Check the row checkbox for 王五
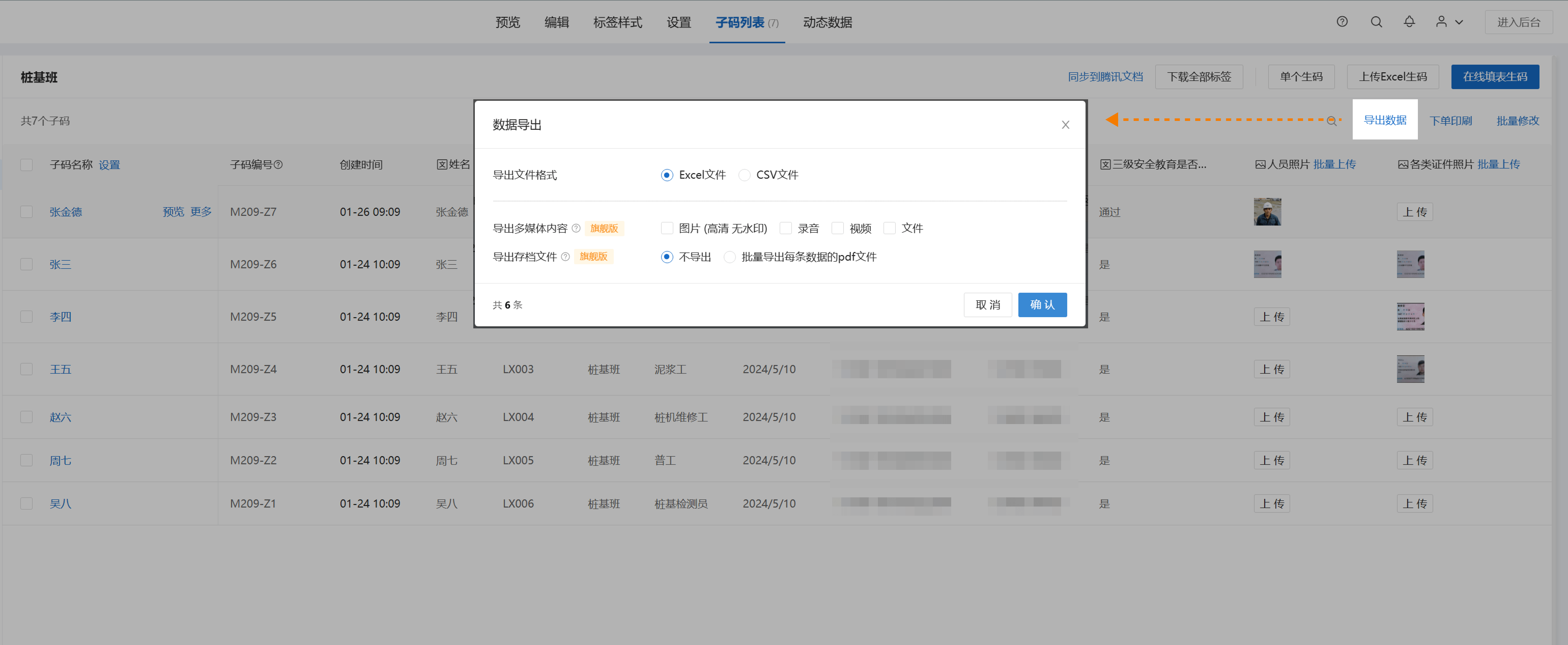Viewport: 1568px width, 645px height. tap(26, 369)
